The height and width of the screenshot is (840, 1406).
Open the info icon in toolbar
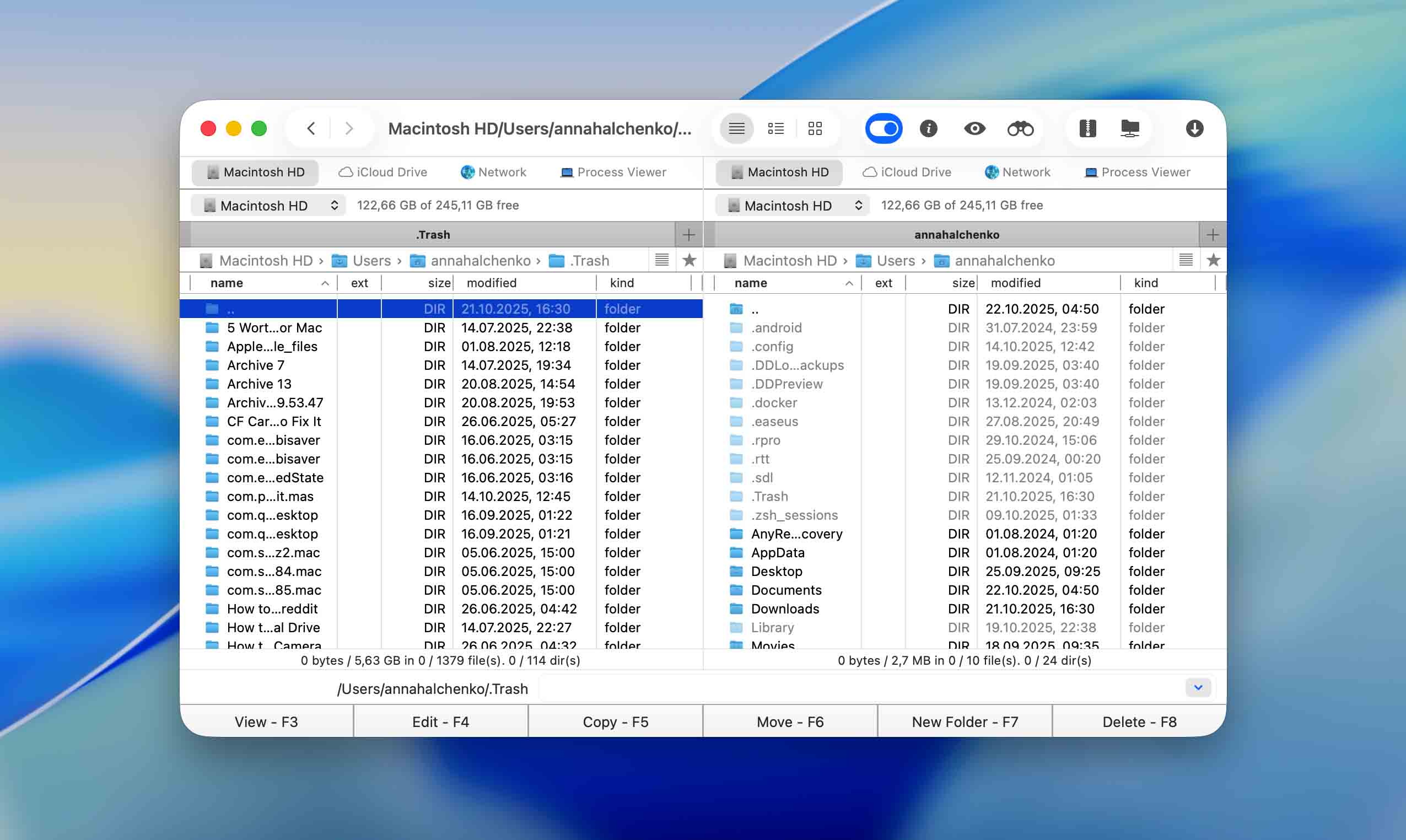928,129
